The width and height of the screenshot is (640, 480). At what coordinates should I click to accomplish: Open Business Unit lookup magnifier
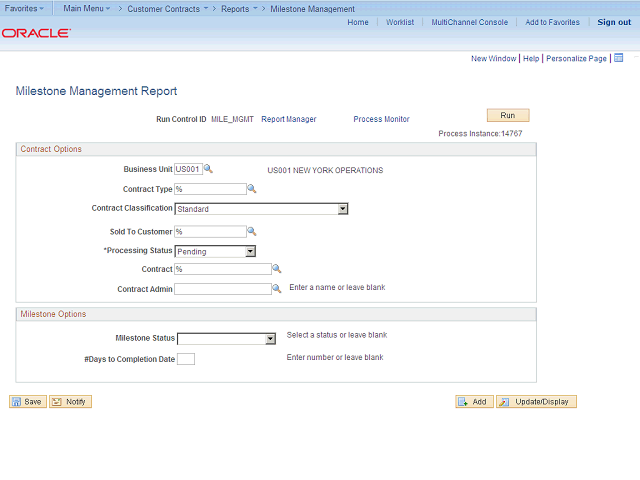click(x=208, y=169)
